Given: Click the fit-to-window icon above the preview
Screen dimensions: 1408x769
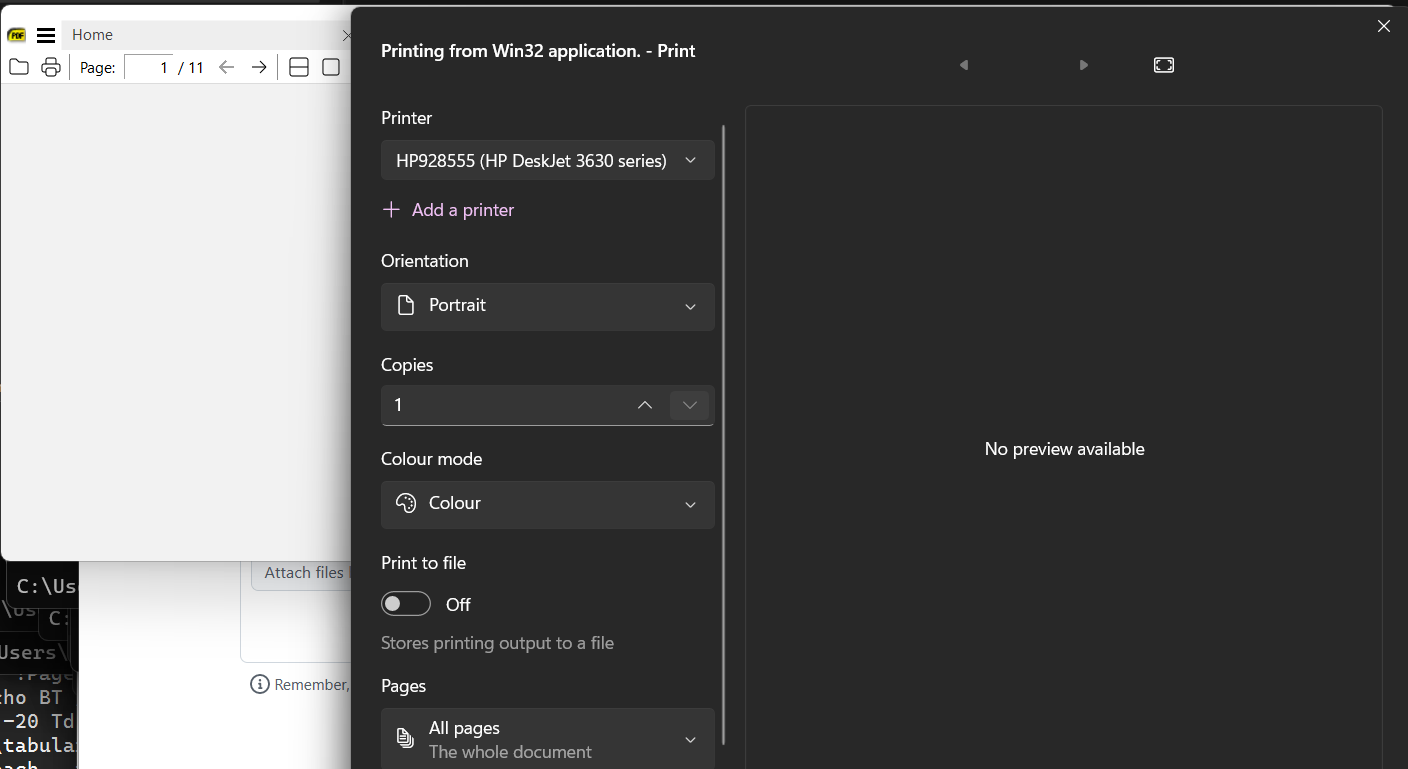Looking at the screenshot, I should [x=1163, y=64].
